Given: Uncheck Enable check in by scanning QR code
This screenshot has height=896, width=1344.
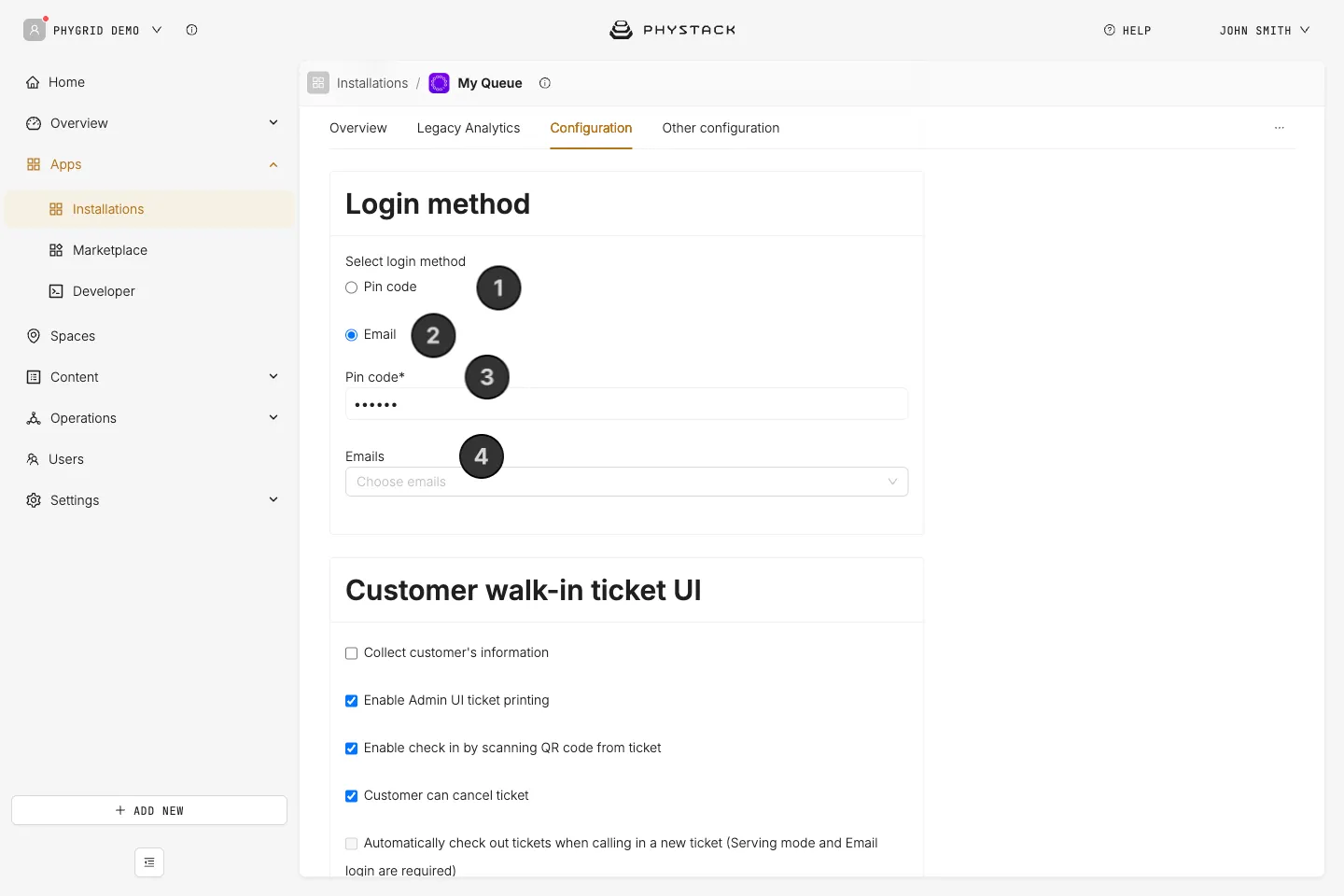Looking at the screenshot, I should pyautogui.click(x=352, y=749).
